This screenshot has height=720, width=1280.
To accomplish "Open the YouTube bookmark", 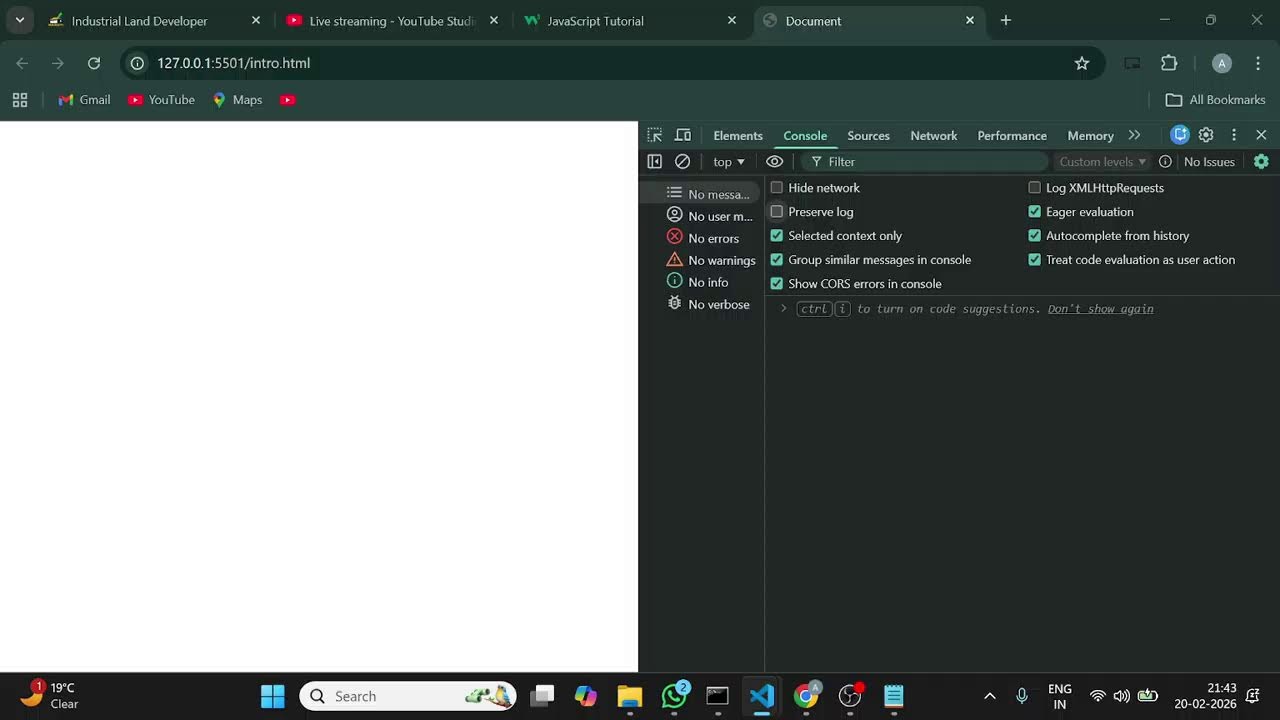I will pyautogui.click(x=161, y=100).
